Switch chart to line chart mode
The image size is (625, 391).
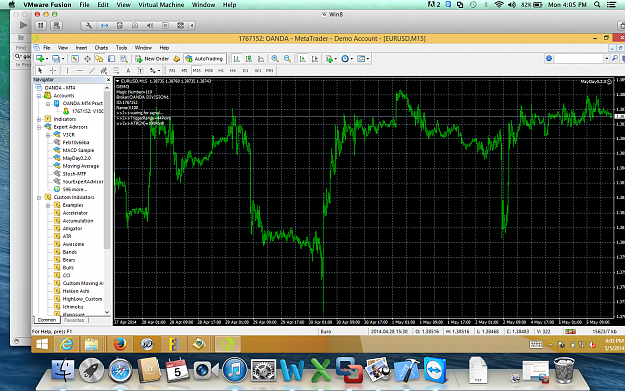click(x=261, y=59)
